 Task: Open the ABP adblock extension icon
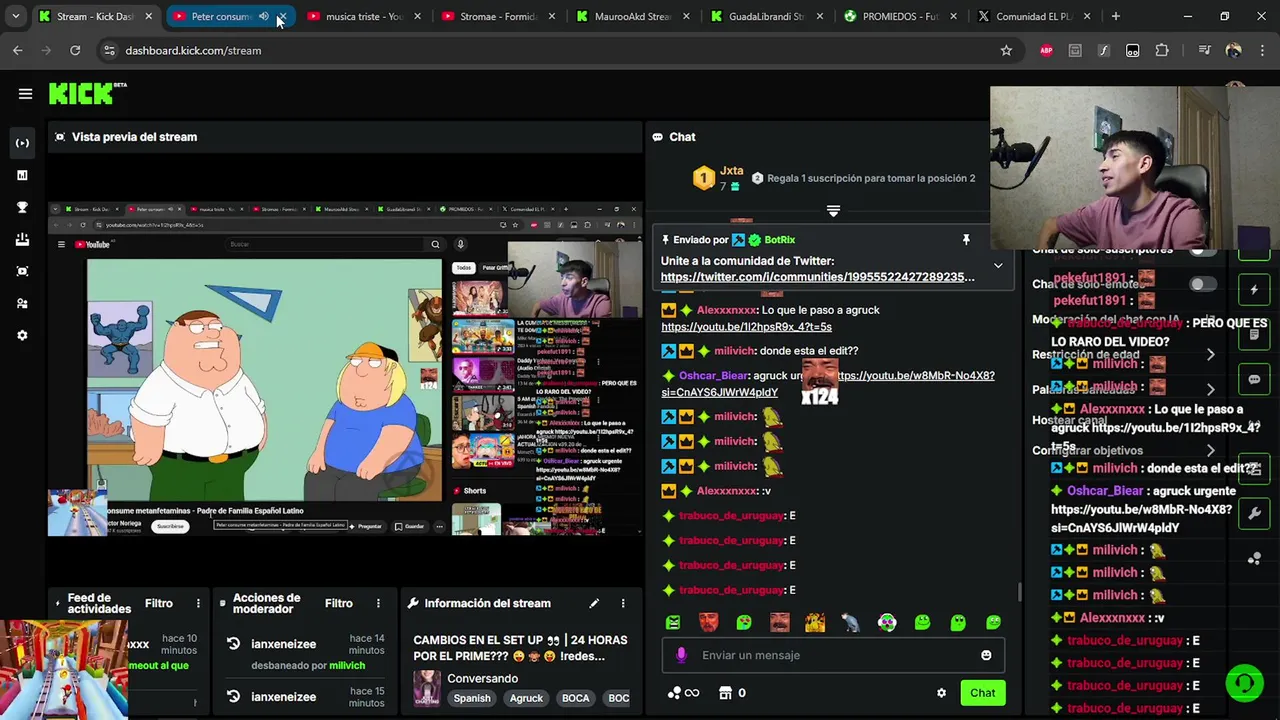[x=1046, y=50]
